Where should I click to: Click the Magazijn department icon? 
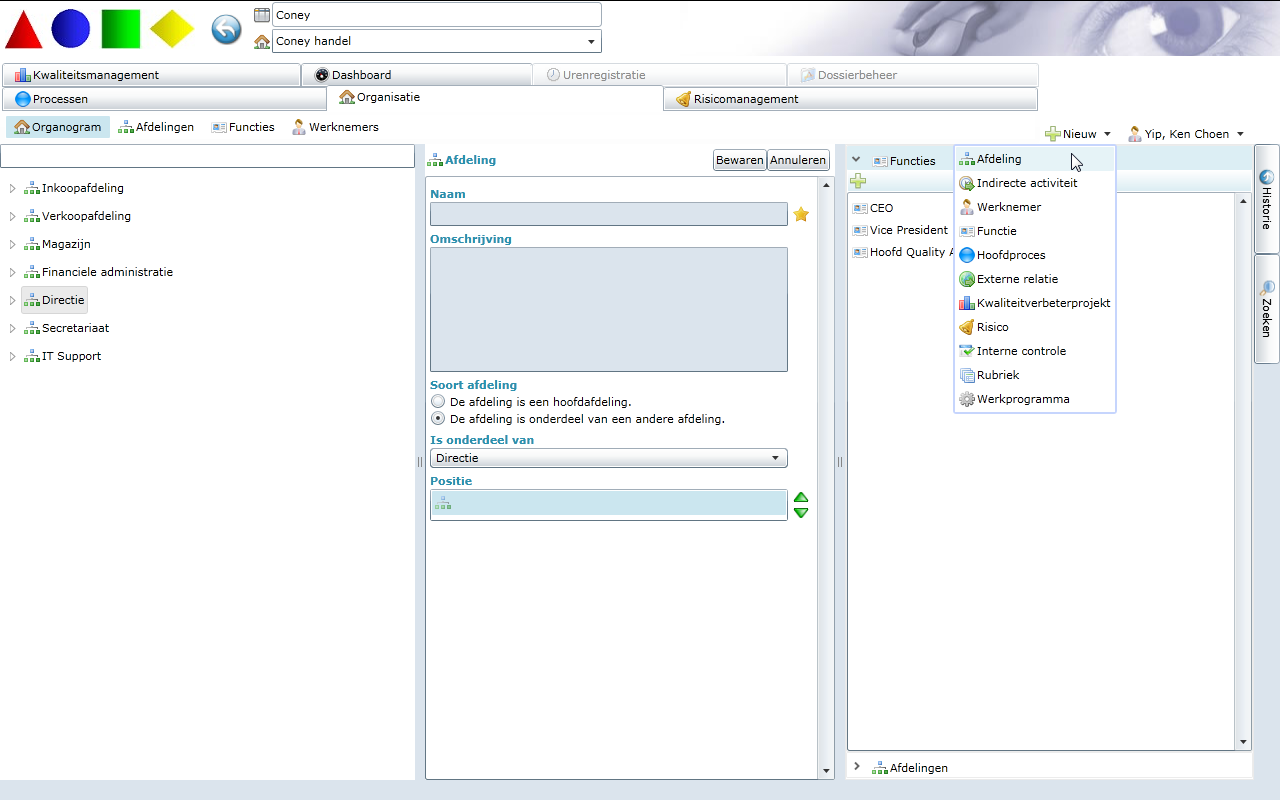32,244
